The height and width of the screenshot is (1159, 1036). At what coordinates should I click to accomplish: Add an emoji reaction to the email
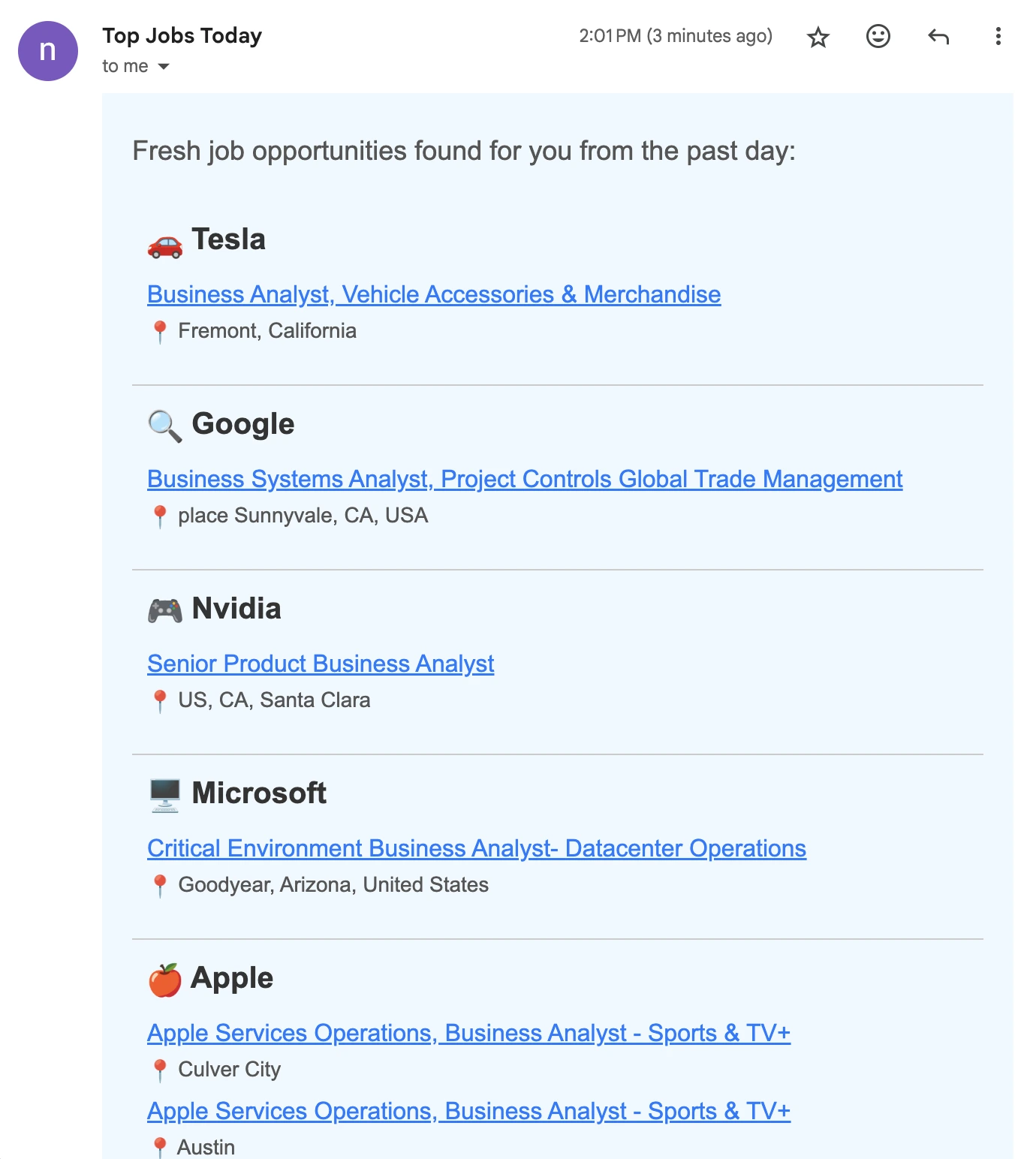pos(878,37)
